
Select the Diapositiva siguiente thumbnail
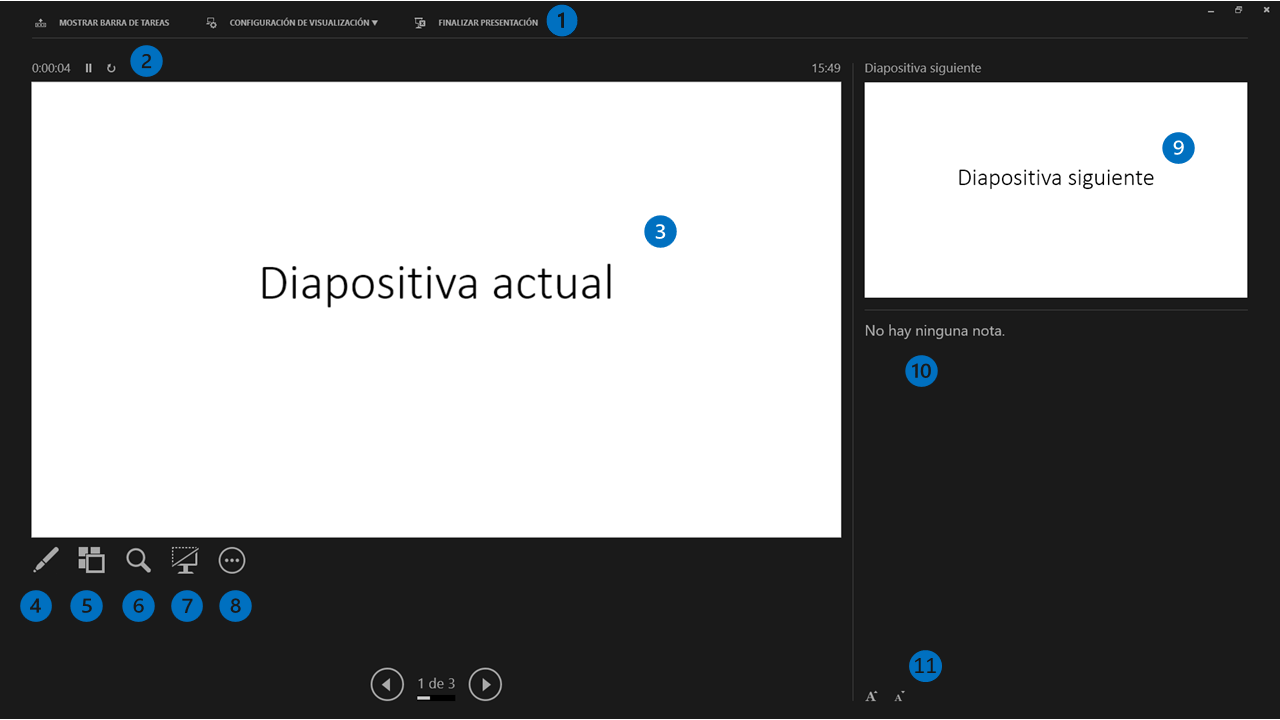pyautogui.click(x=1056, y=190)
